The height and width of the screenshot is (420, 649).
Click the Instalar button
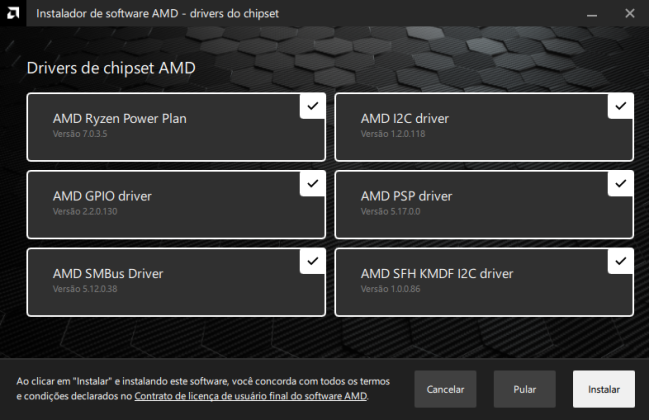(604, 389)
